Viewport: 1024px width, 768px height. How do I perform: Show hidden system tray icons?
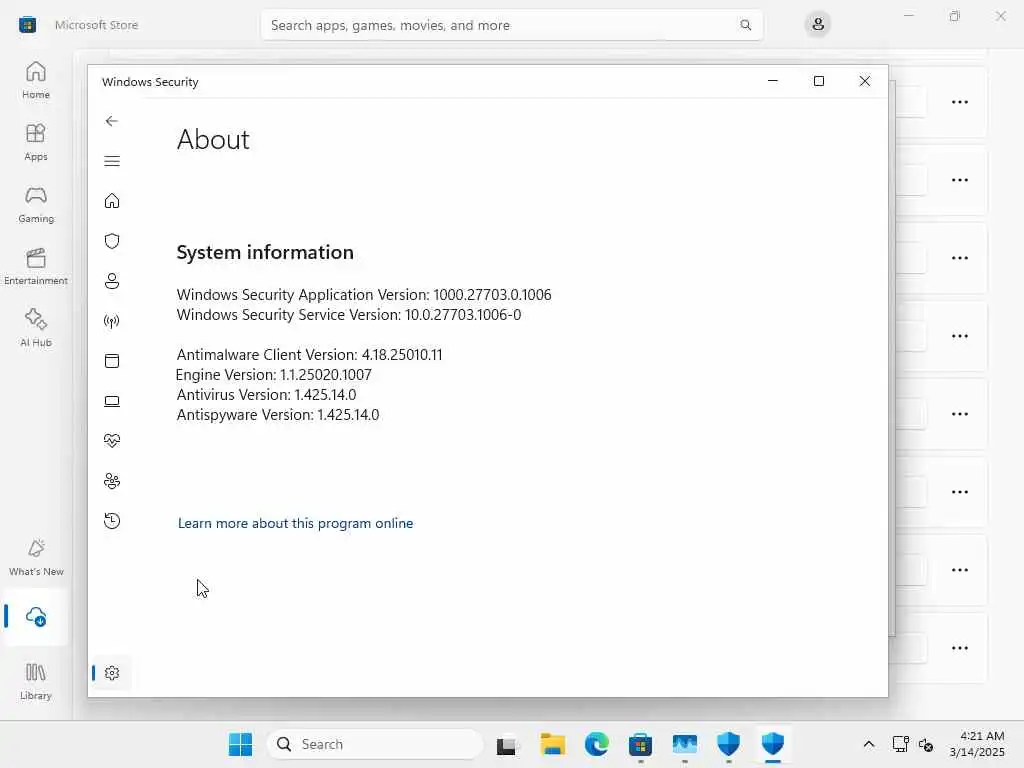click(869, 744)
